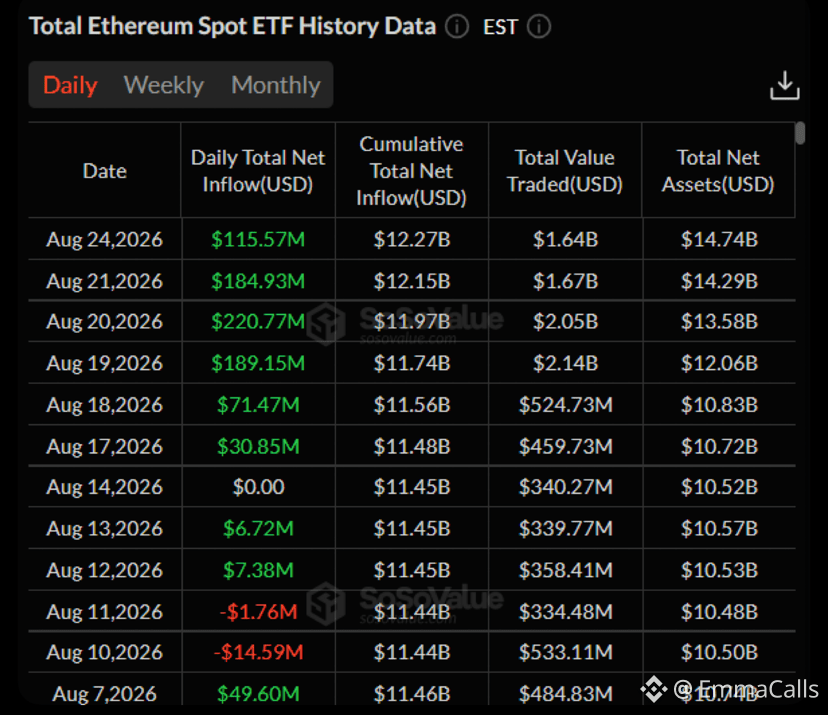Viewport: 828px width, 715px height.
Task: Click the $13.58B net assets cell
Action: 719,321
